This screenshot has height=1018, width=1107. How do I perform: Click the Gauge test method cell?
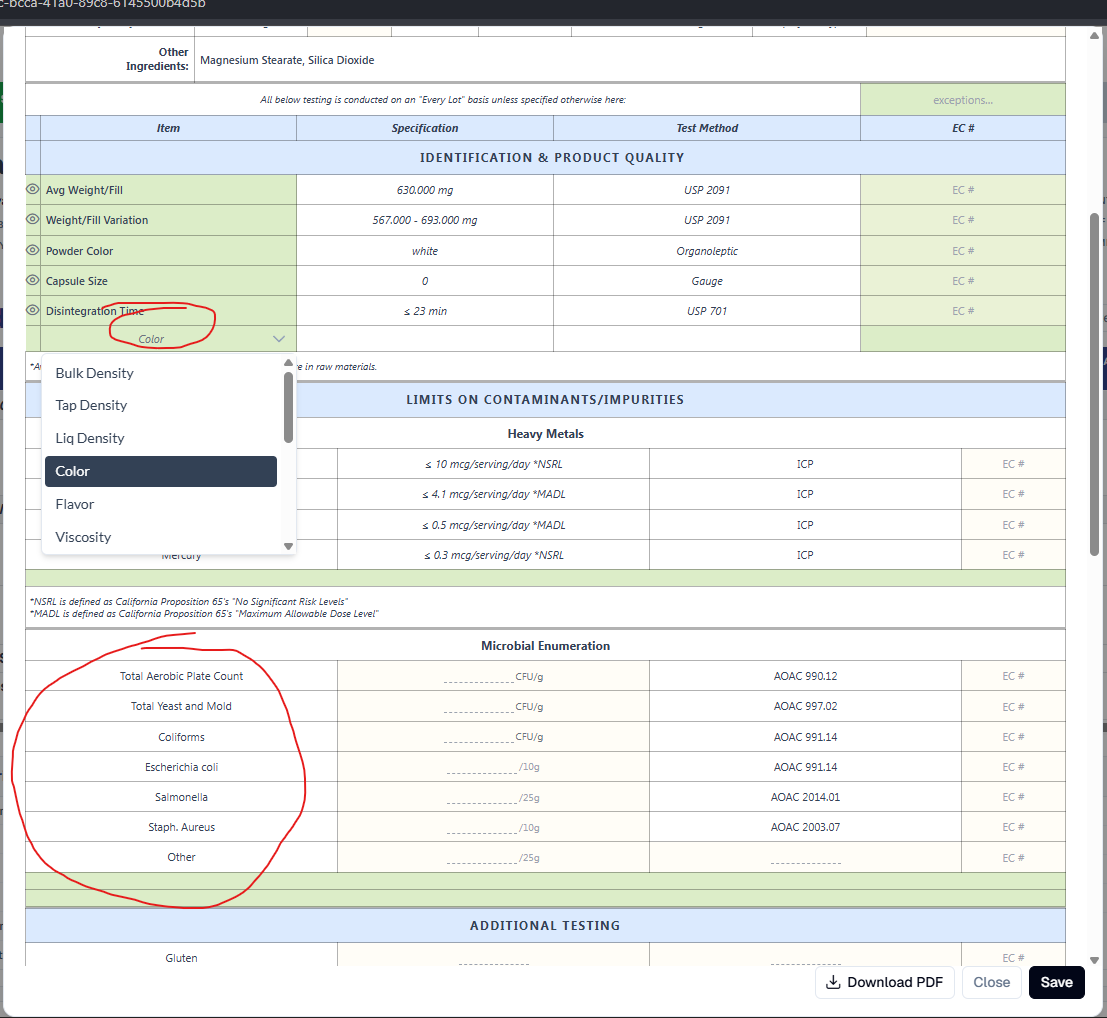click(707, 281)
